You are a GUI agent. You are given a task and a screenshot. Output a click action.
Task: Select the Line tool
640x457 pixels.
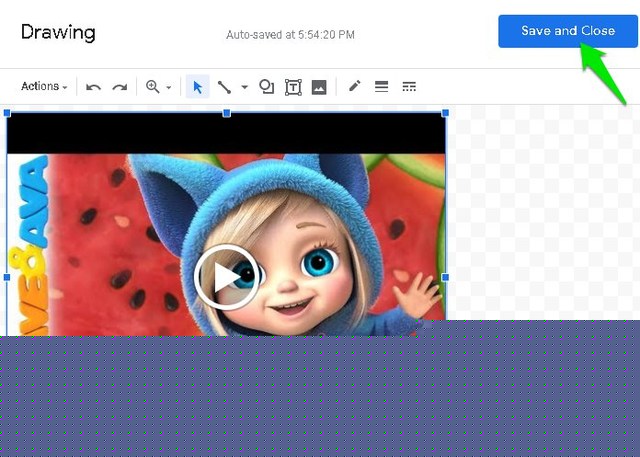225,87
